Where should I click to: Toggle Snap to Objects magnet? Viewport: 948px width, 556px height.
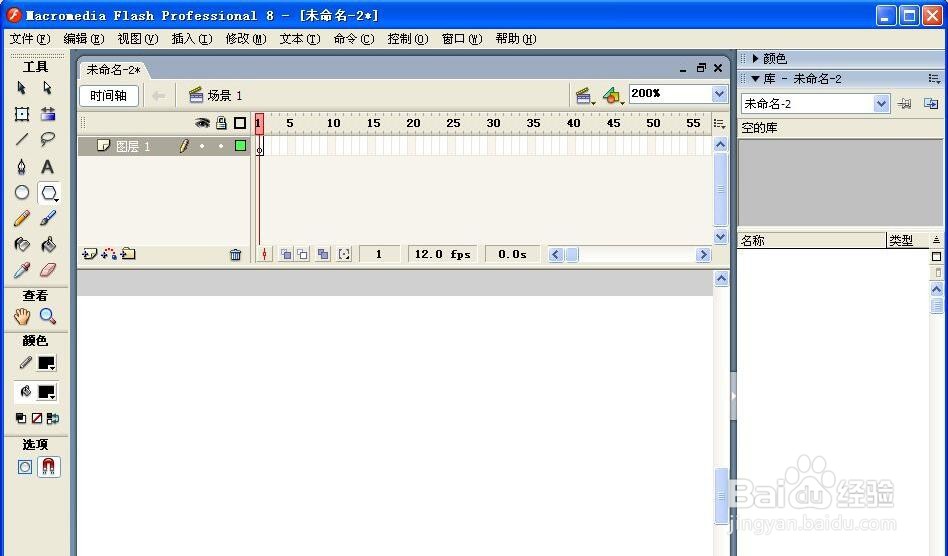coord(48,467)
